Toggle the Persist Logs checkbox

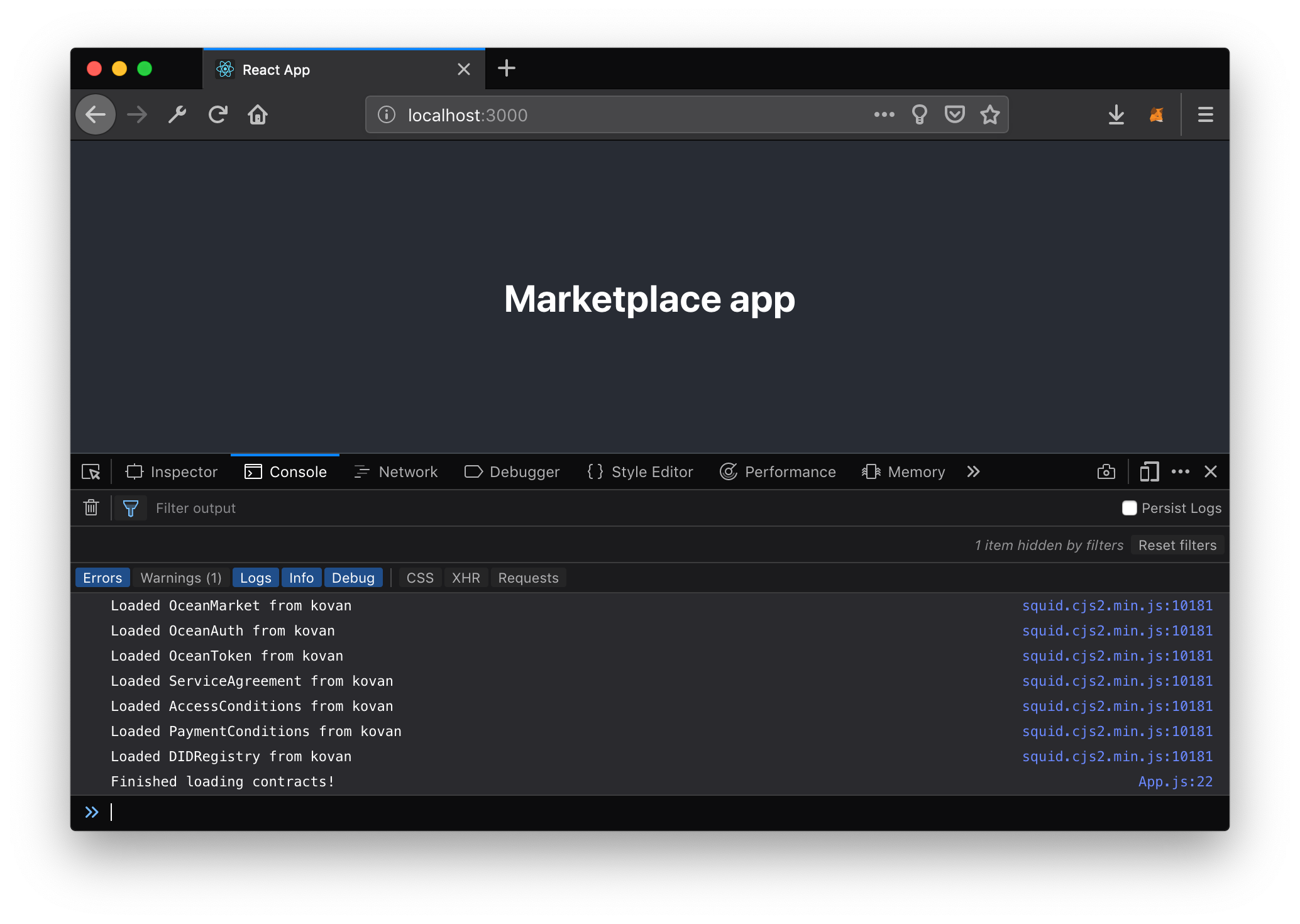click(1128, 508)
